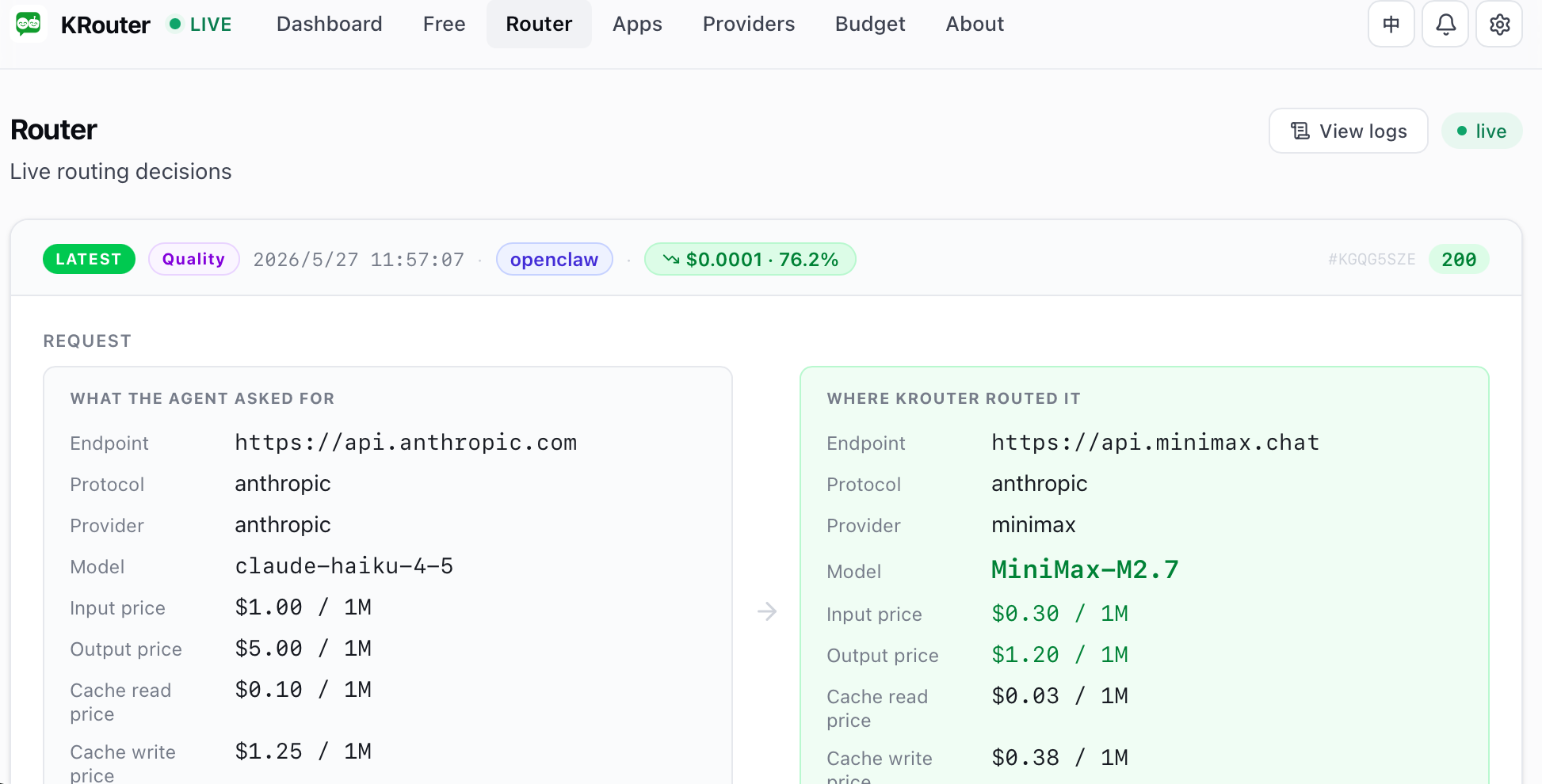Click the live status pill
The width and height of the screenshot is (1542, 784).
tap(1481, 131)
